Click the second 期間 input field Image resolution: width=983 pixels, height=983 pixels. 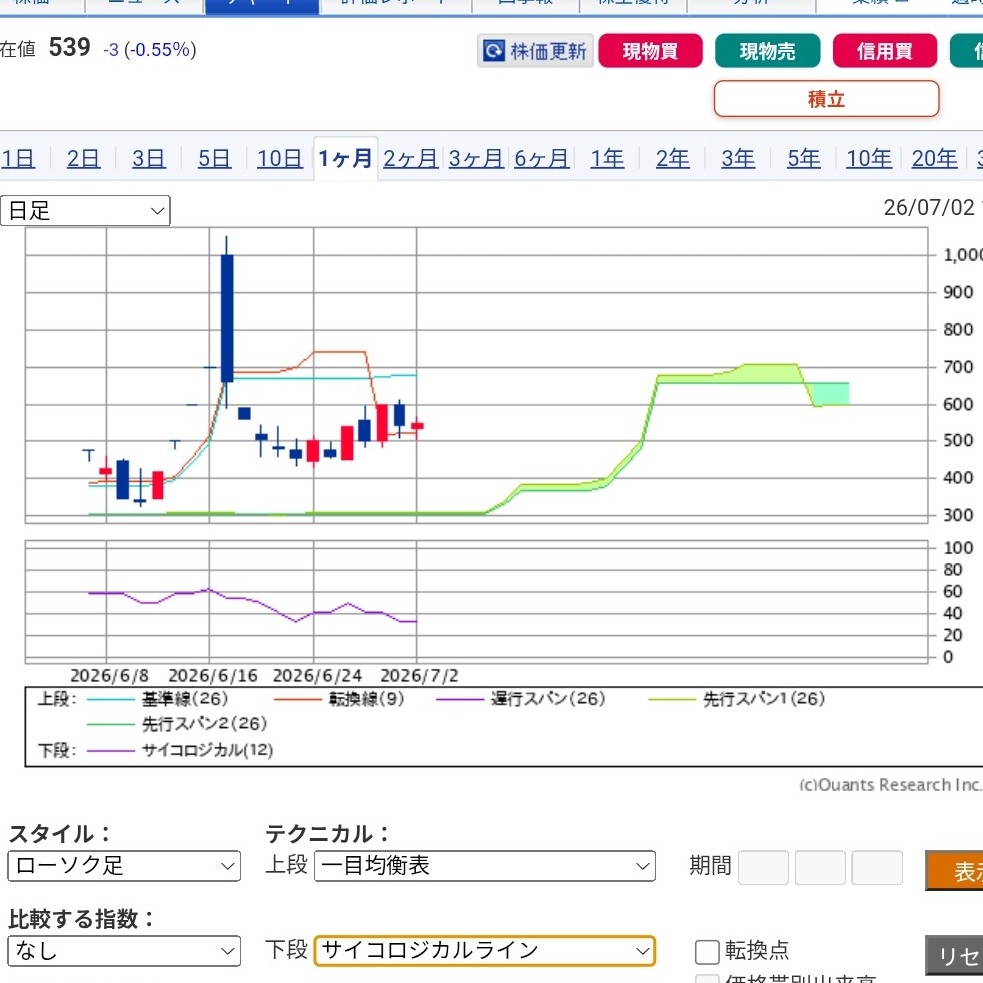coord(820,868)
